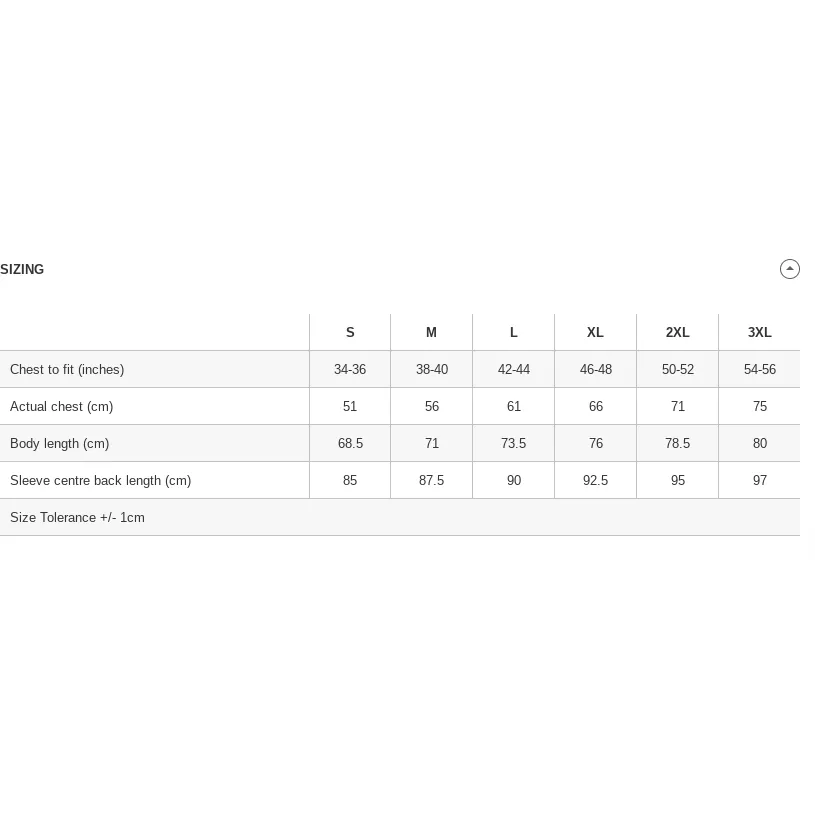Image resolution: width=815 pixels, height=815 pixels.
Task: Select the M size column header
Action: [x=431, y=332]
